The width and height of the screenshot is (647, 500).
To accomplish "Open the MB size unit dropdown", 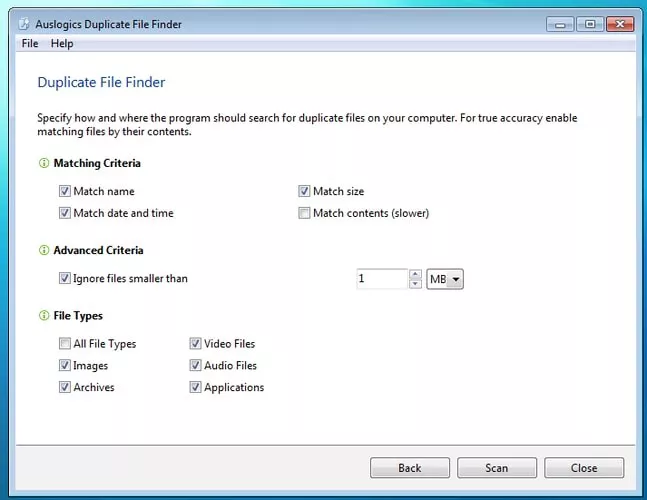I will (x=445, y=279).
